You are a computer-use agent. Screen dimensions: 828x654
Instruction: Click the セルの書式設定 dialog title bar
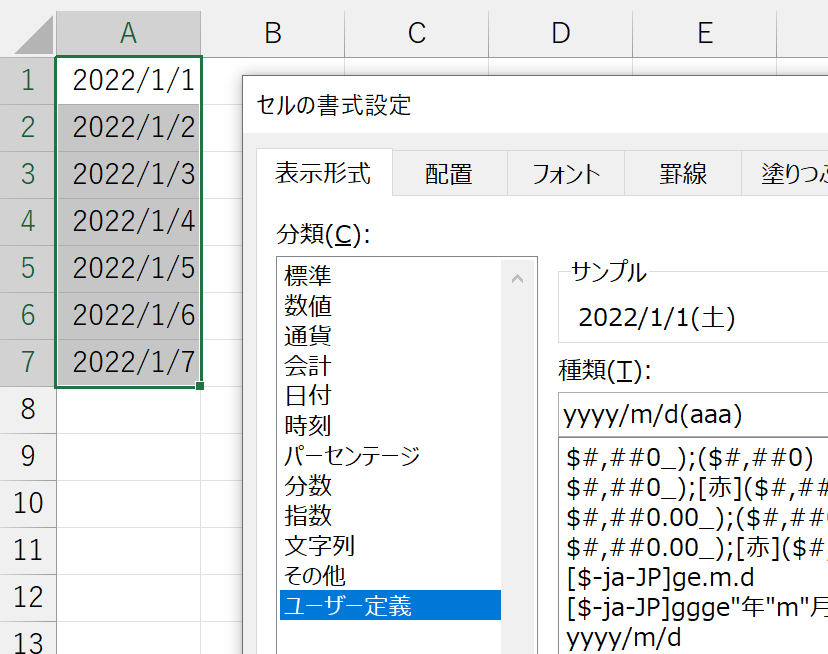tap(535, 105)
